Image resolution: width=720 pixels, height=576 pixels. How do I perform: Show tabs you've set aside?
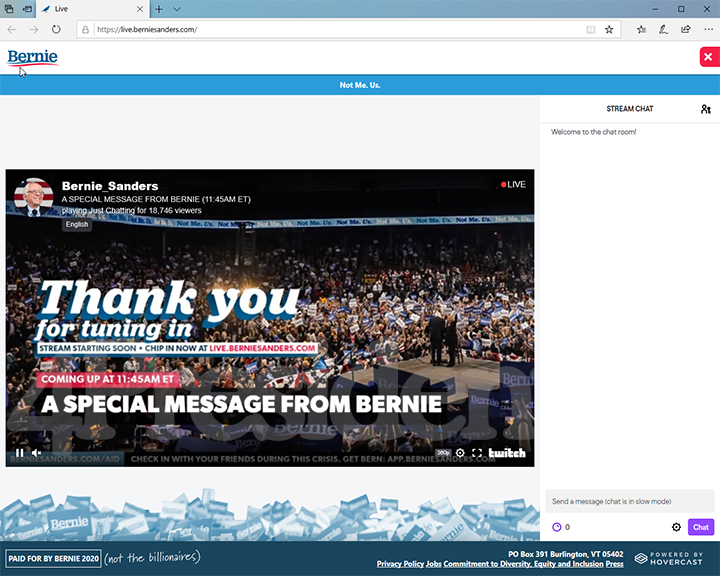(x=9, y=9)
